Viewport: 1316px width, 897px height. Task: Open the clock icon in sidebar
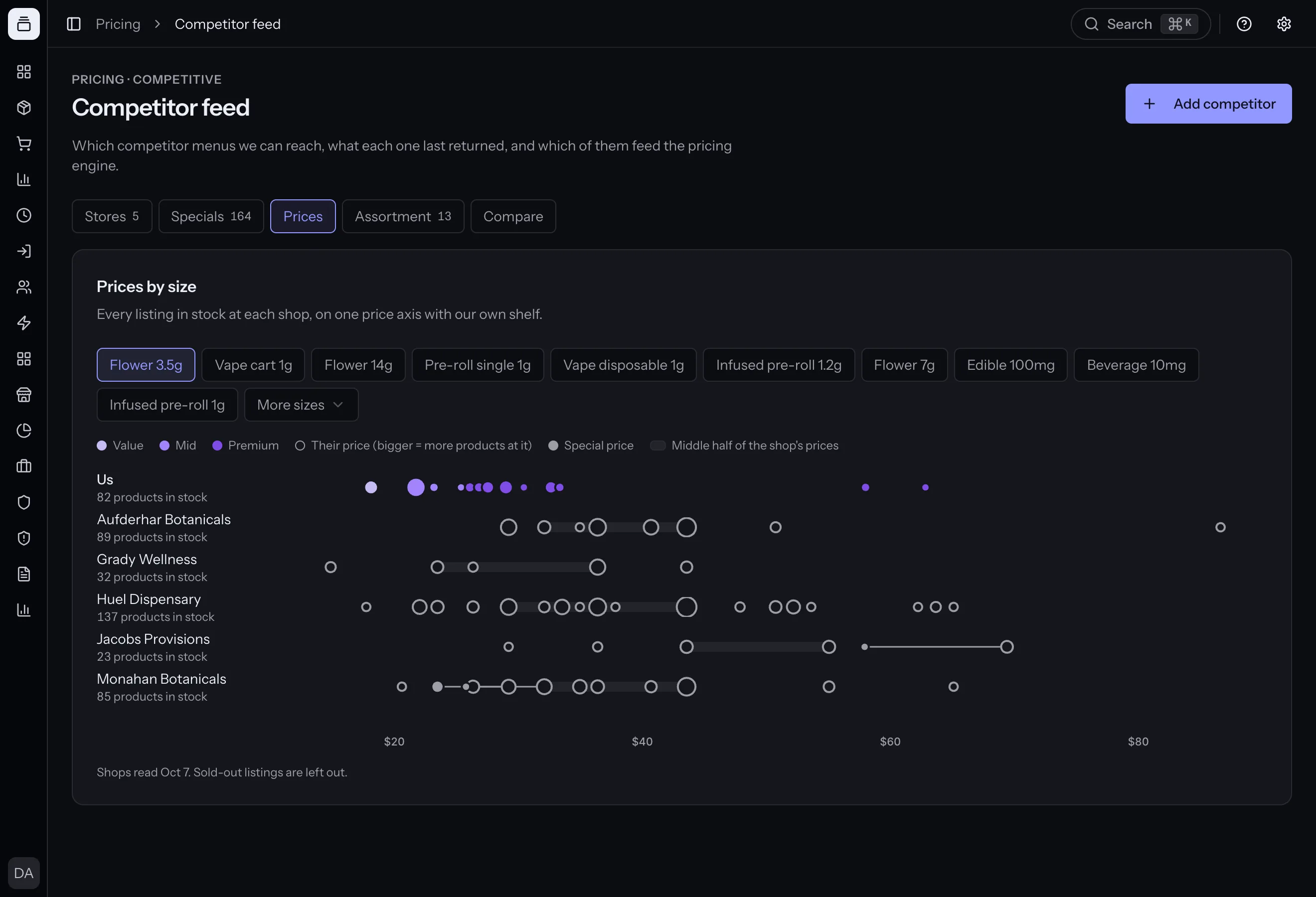pos(24,215)
